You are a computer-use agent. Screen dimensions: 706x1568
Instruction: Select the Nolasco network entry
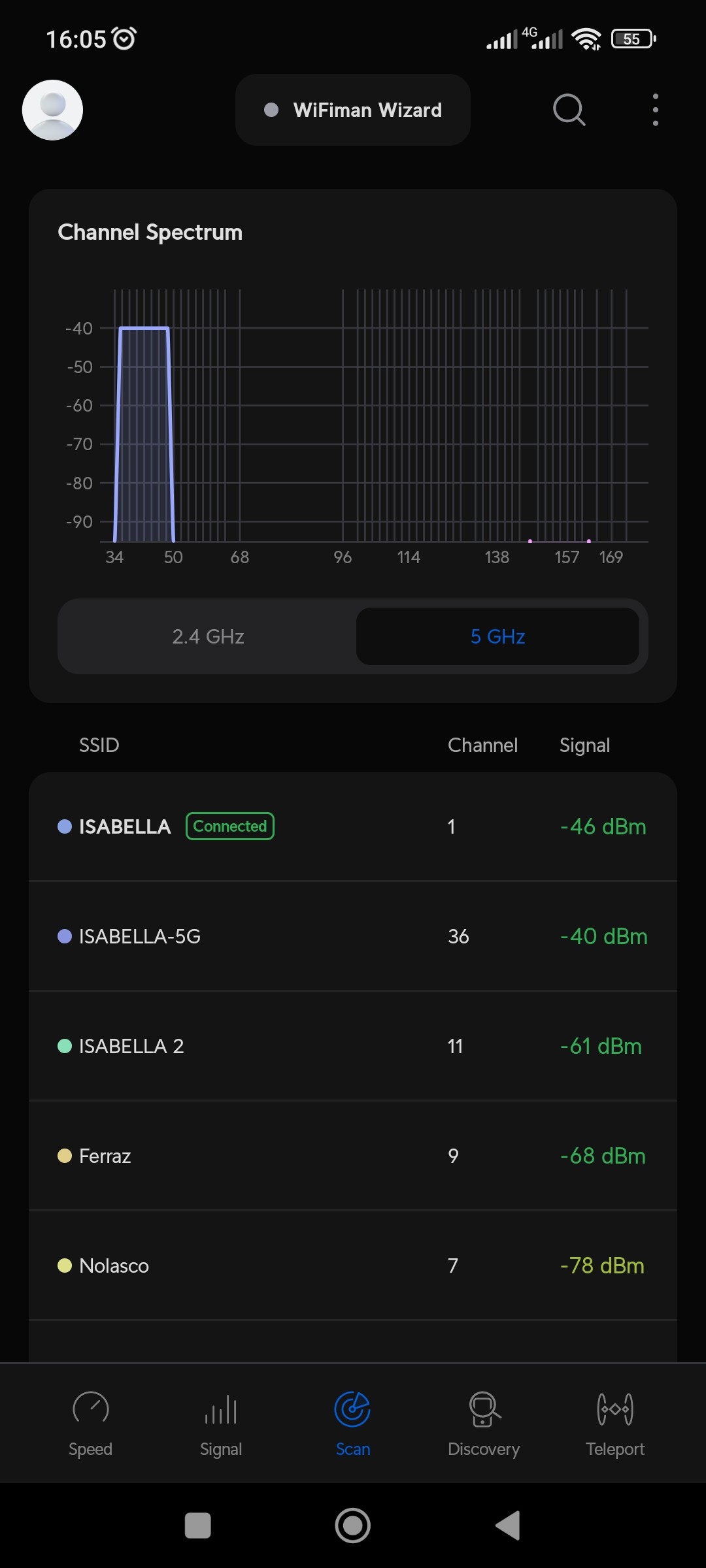tap(353, 1266)
